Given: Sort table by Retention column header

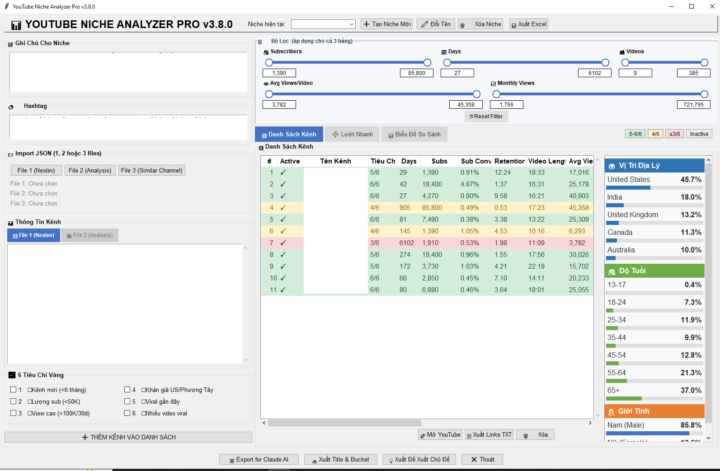Looking at the screenshot, I should click(509, 161).
